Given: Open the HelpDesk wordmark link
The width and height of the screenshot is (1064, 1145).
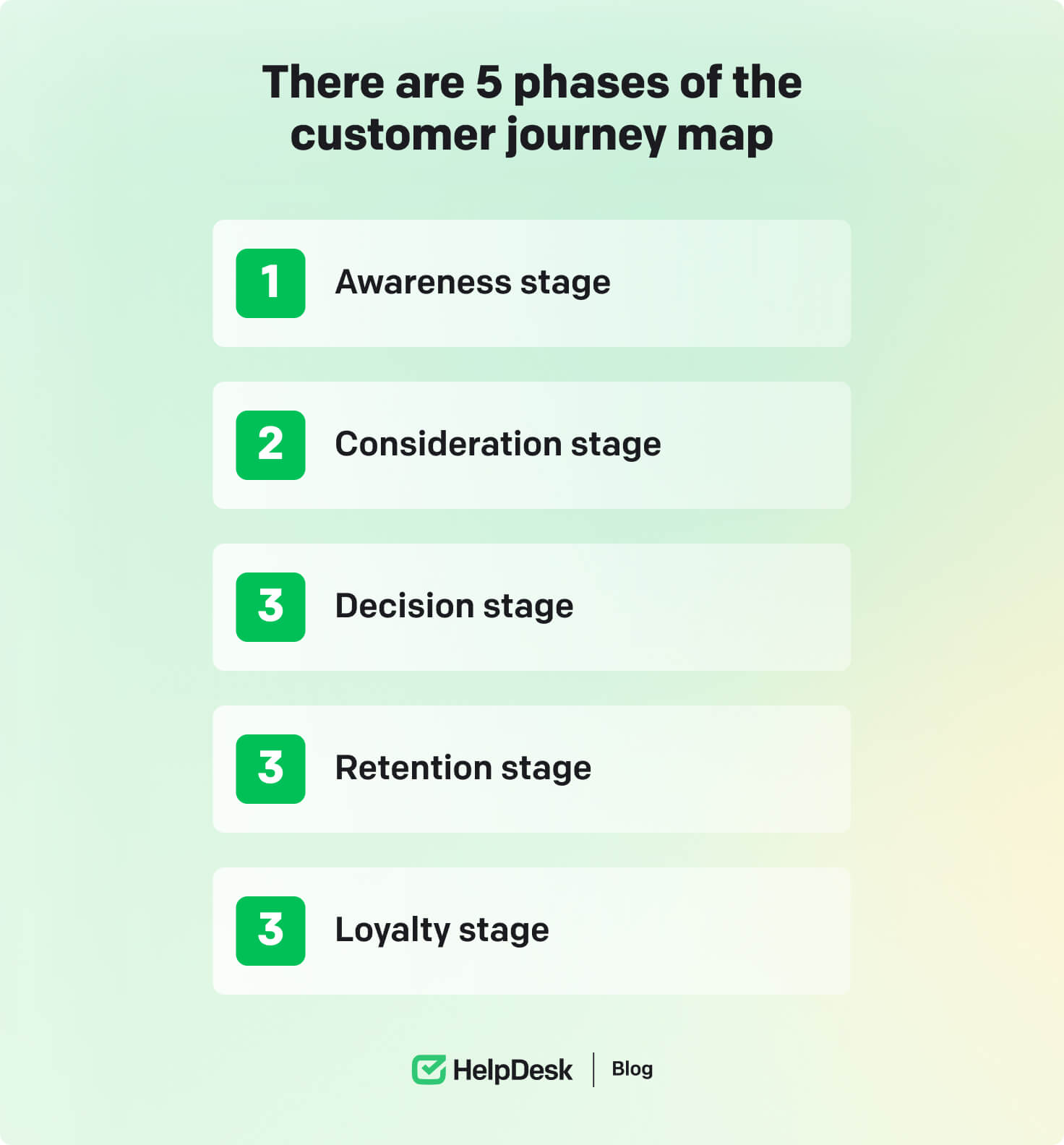Looking at the screenshot, I should (512, 1070).
